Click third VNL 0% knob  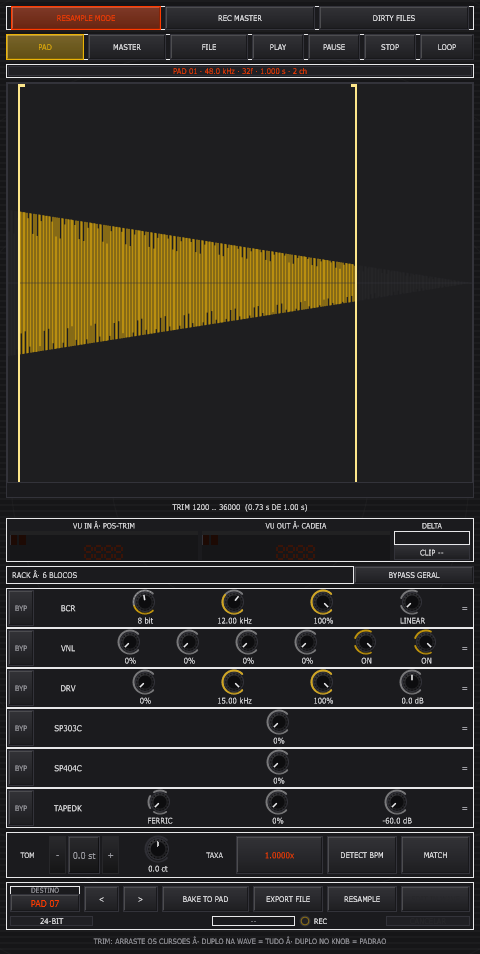[x=248, y=642]
